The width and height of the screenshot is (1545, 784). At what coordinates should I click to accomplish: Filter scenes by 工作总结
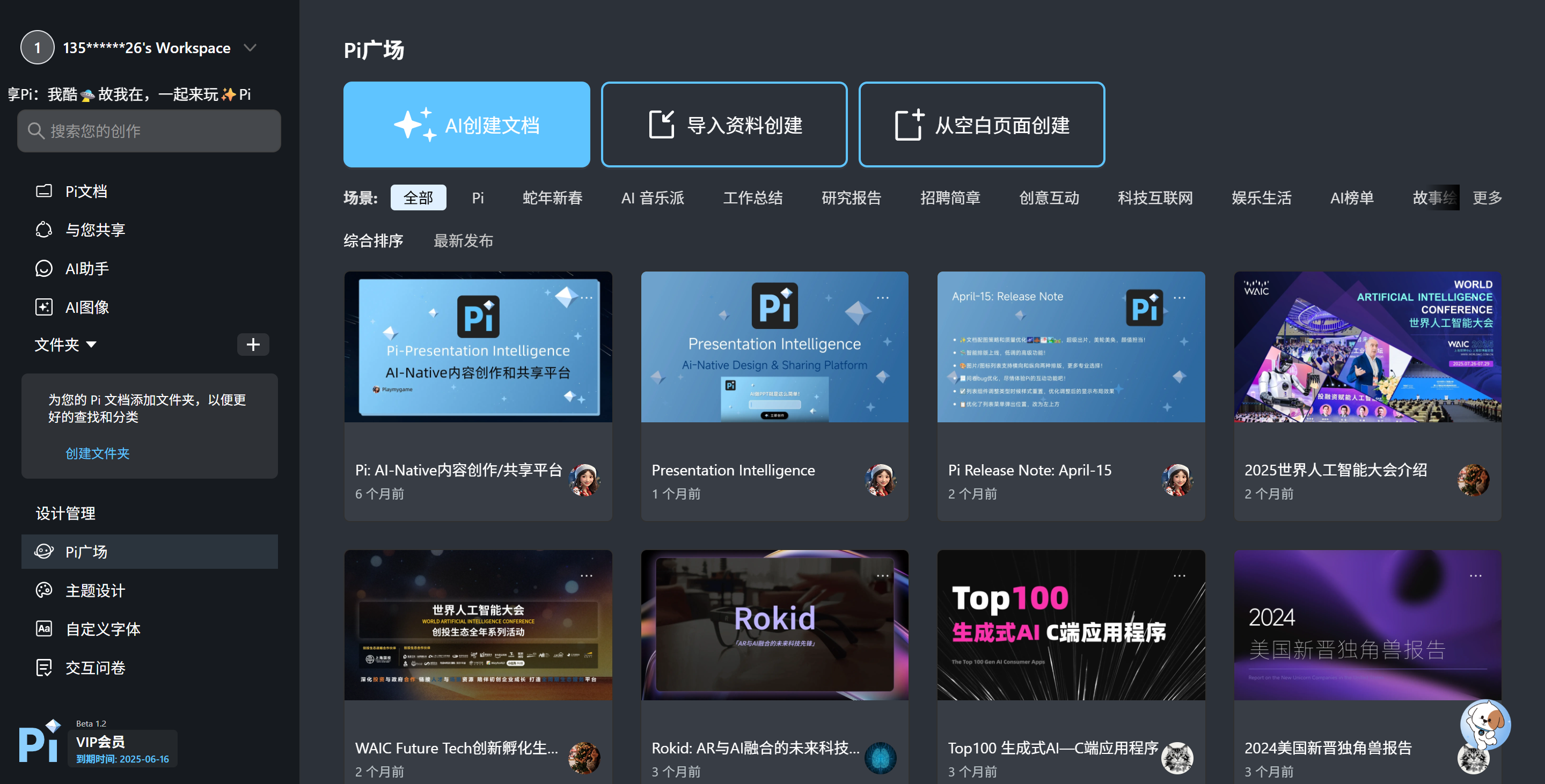coord(753,198)
